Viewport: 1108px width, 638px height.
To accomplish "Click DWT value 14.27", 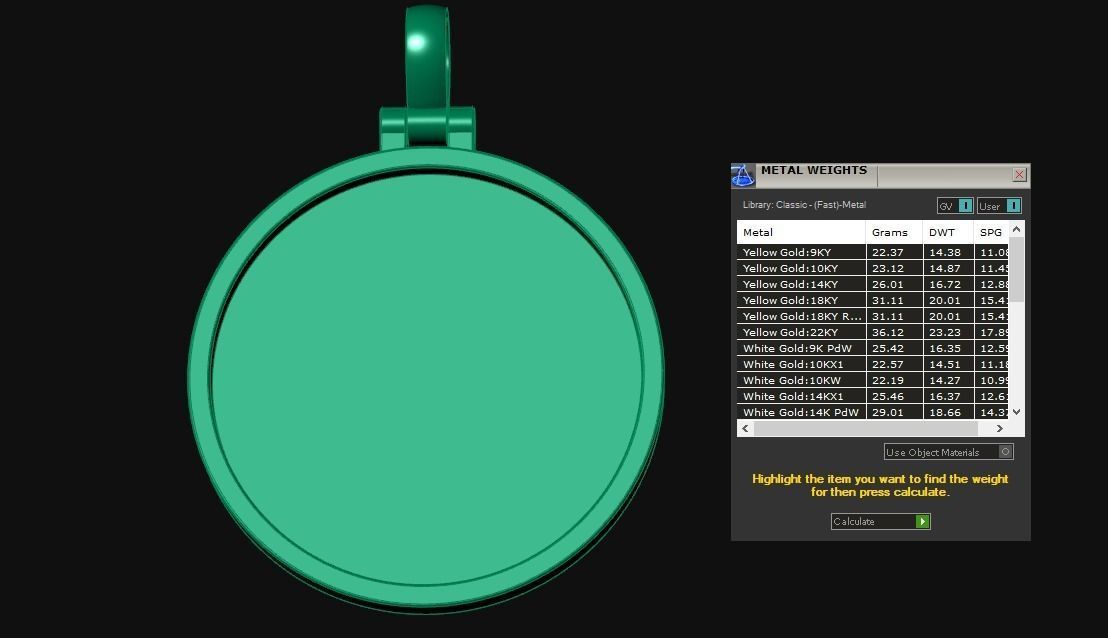I will pos(945,380).
